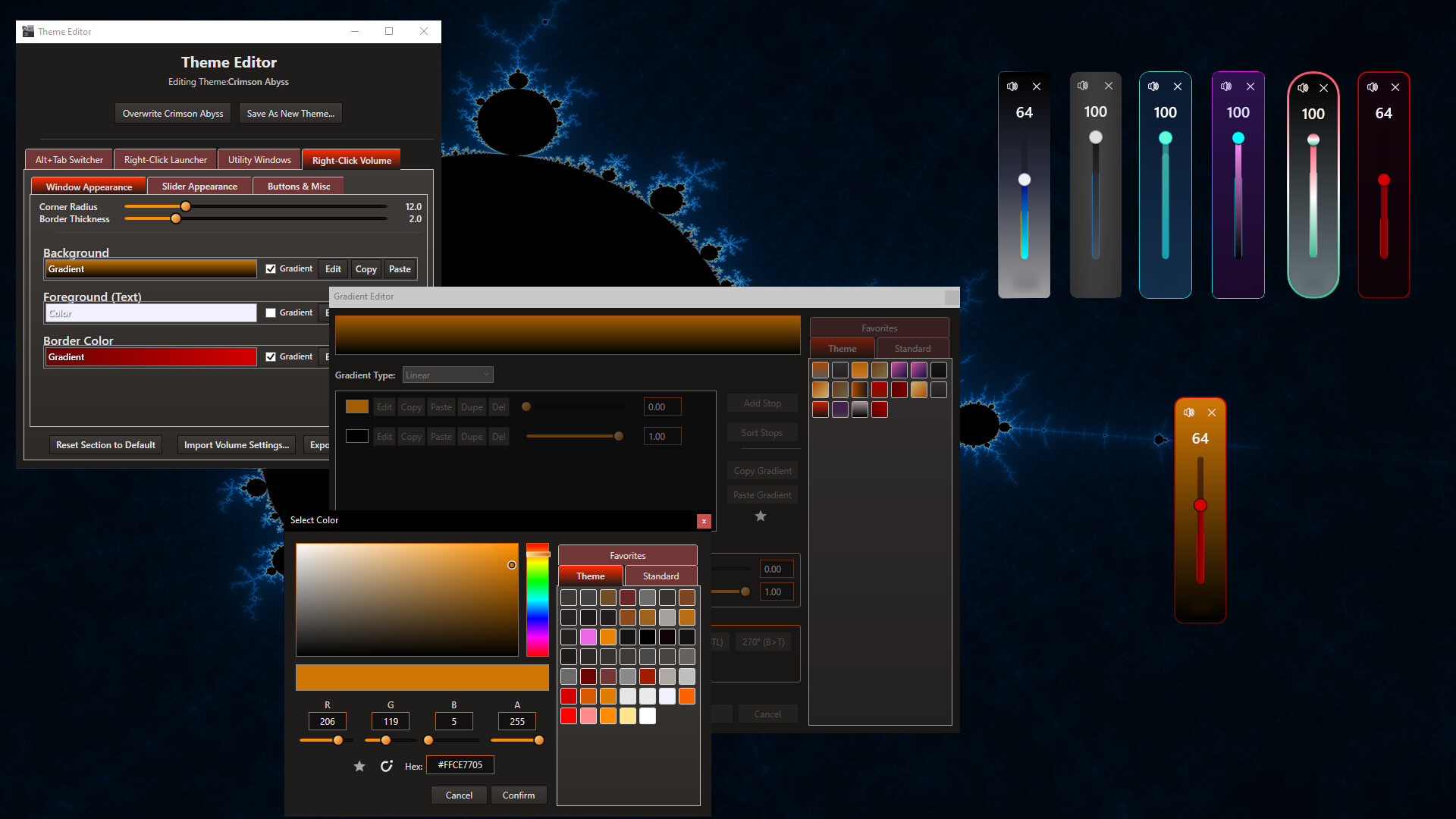Switch to the Buttons & Misc tab
The height and width of the screenshot is (819, 1456).
(298, 186)
